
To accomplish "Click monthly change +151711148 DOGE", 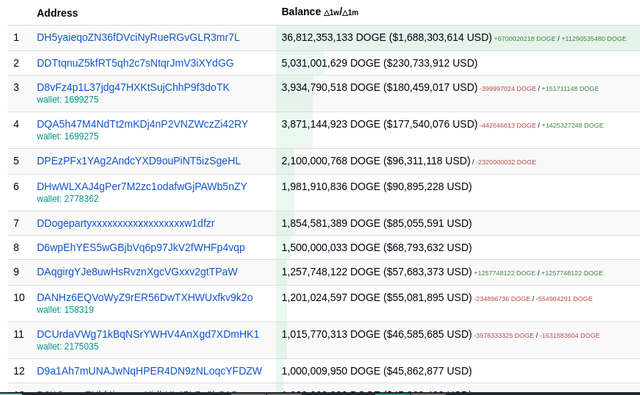I will click(570, 89).
